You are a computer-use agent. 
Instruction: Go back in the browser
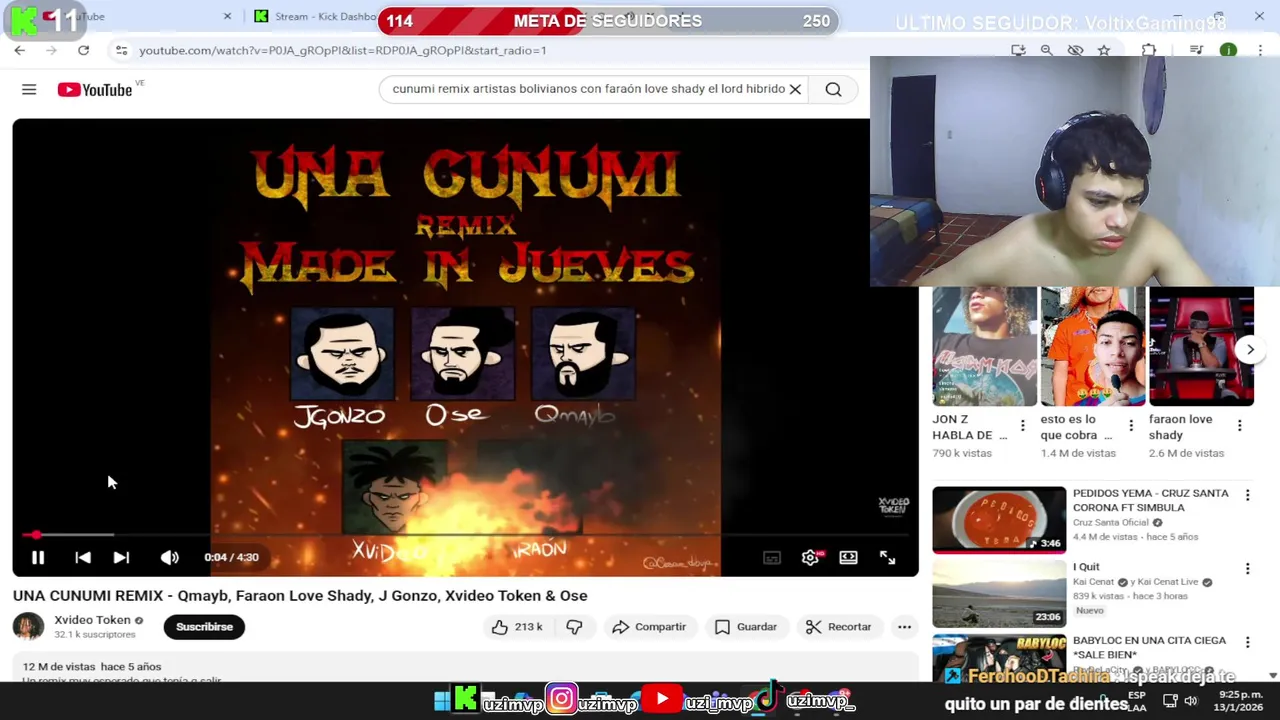click(x=19, y=50)
